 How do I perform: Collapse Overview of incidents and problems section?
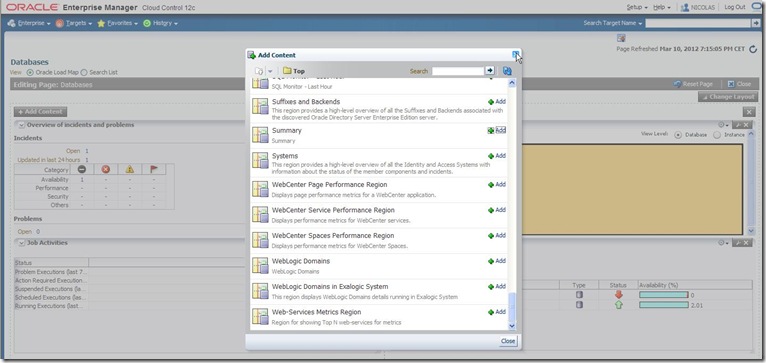pos(21,125)
